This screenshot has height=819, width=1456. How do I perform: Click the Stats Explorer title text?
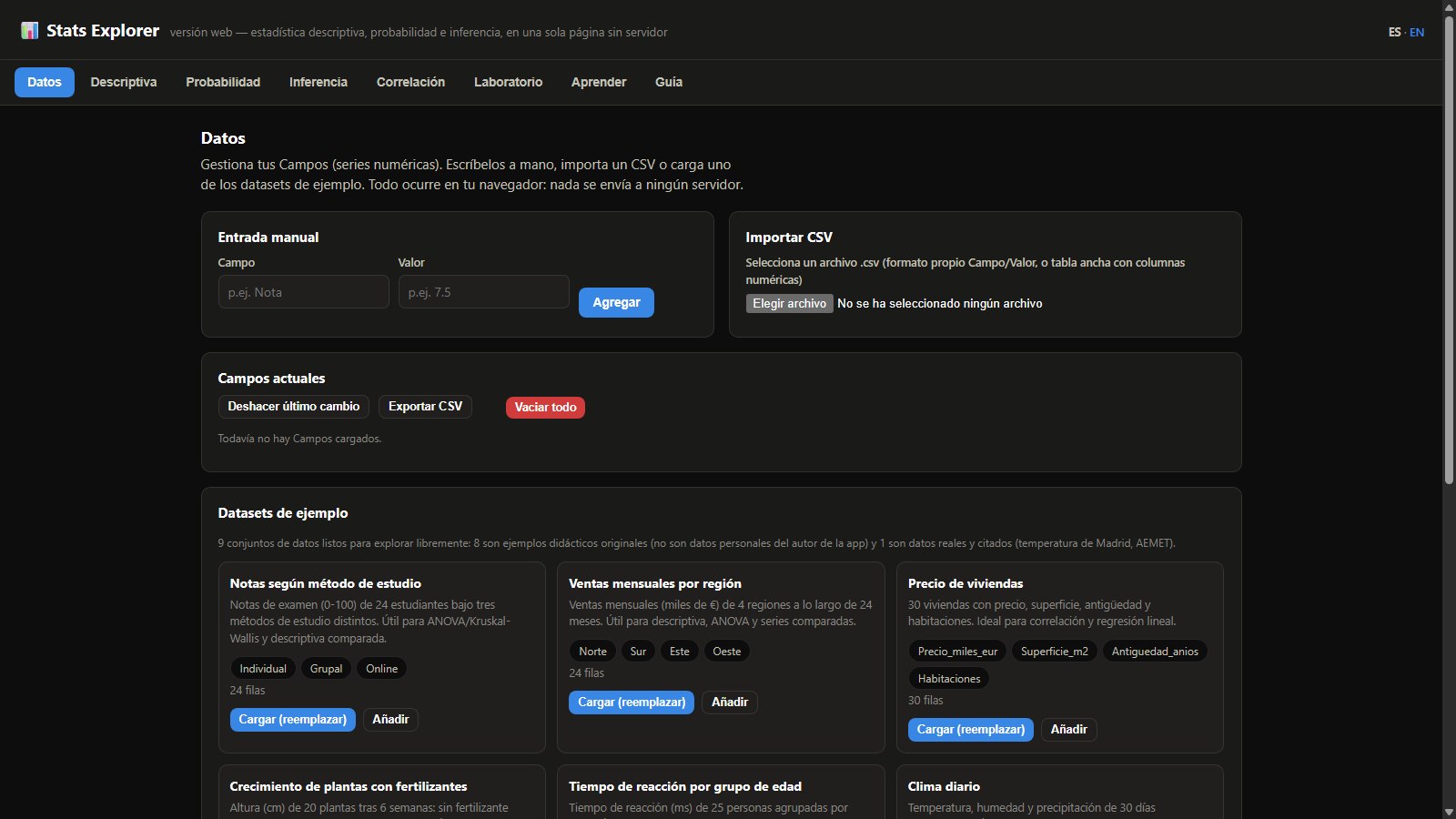(x=103, y=31)
